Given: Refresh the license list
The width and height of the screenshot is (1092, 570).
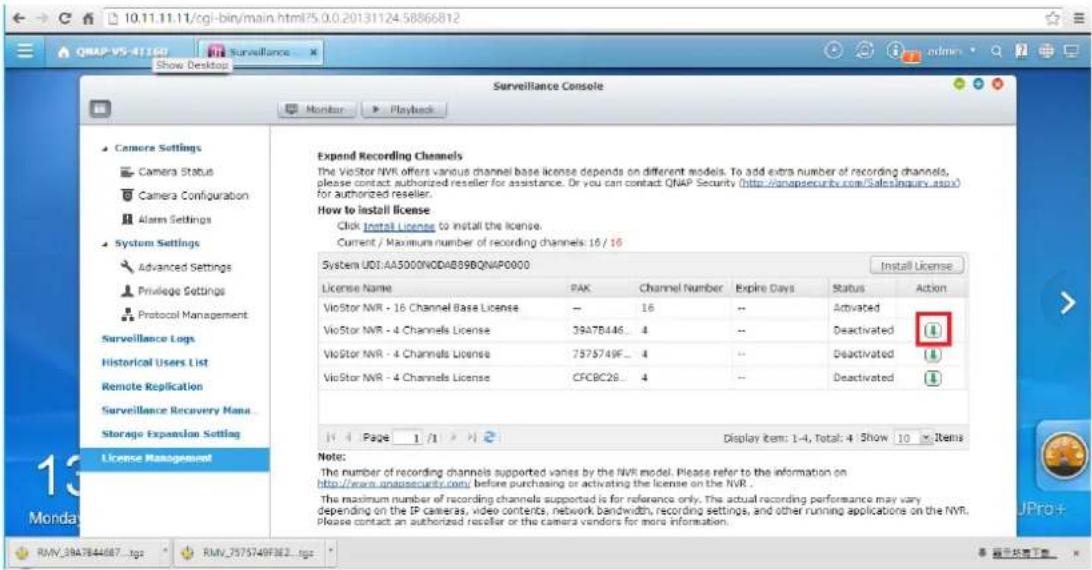Looking at the screenshot, I should (489, 438).
